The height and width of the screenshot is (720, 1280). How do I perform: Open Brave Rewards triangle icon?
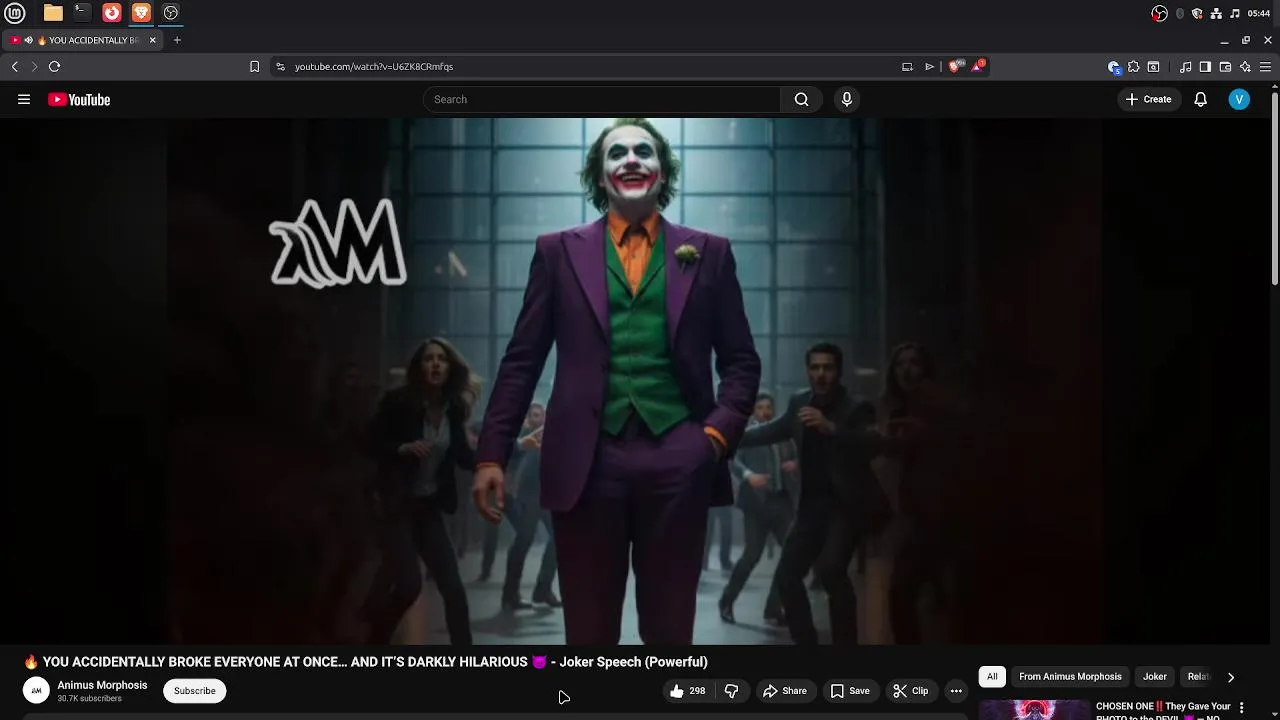(x=979, y=66)
